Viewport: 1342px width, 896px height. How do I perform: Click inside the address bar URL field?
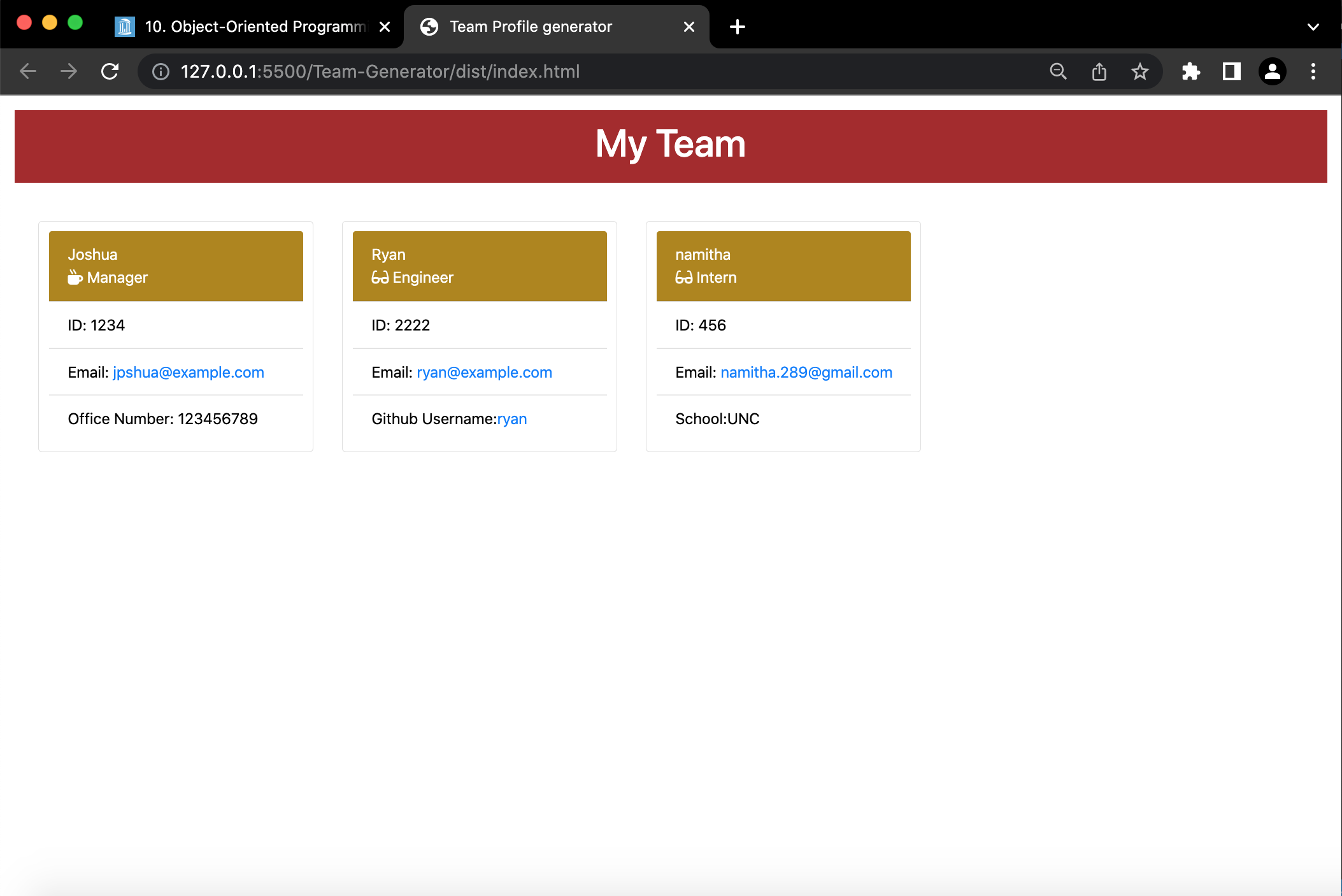pyautogui.click(x=446, y=71)
